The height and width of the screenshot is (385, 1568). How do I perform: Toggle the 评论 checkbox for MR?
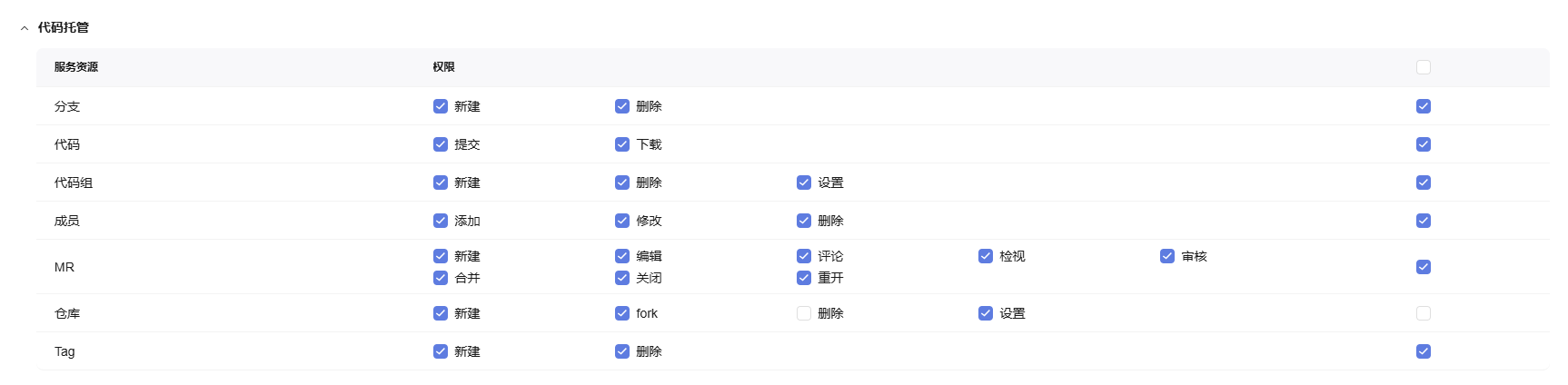point(804,256)
